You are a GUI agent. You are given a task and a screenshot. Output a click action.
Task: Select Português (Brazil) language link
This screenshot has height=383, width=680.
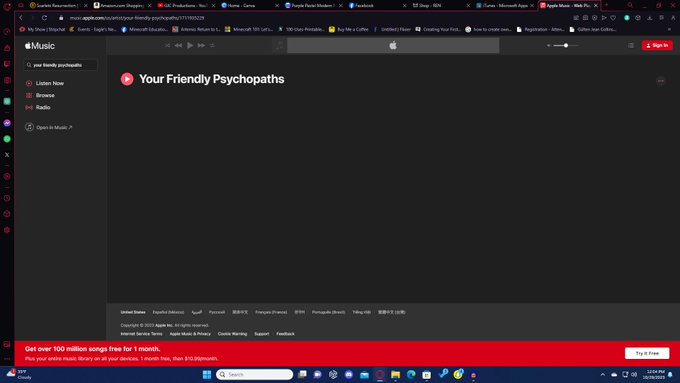click(329, 312)
